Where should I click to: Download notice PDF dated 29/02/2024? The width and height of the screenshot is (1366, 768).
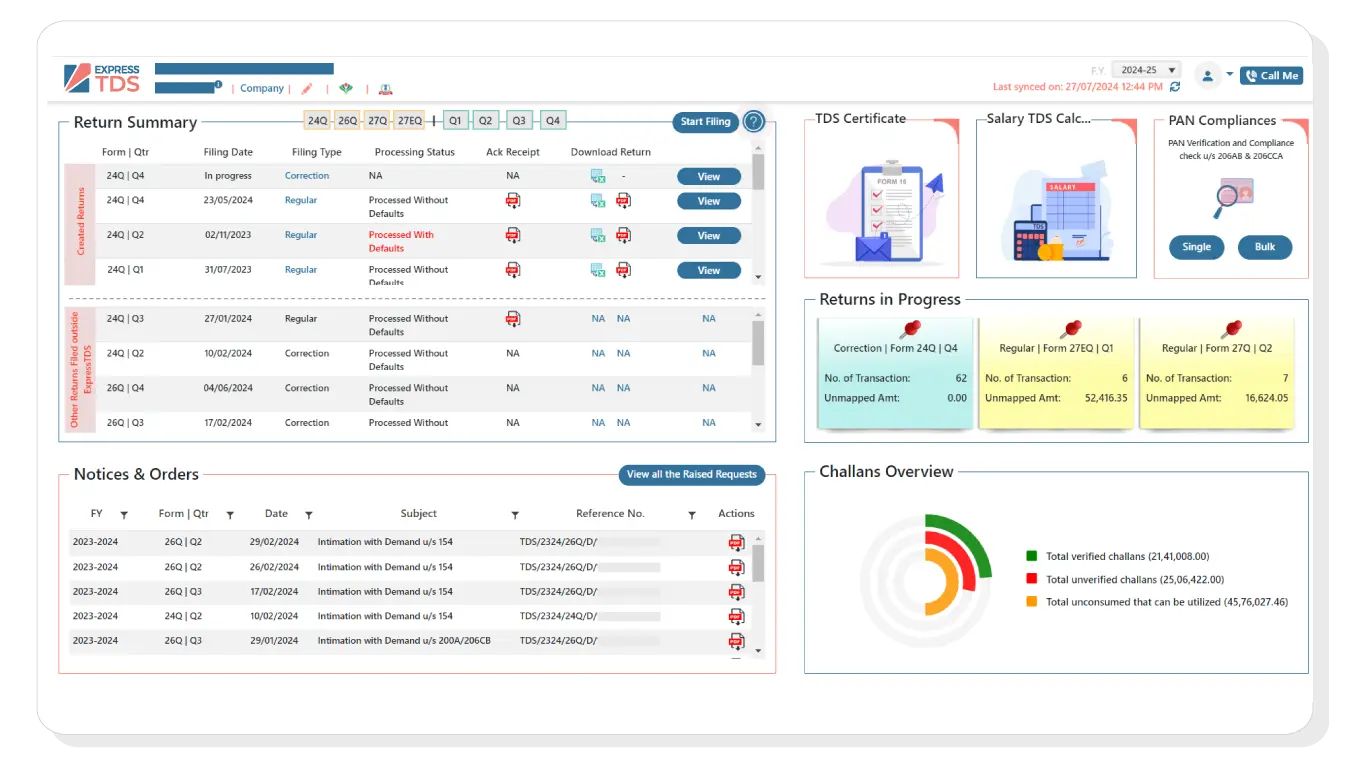pos(736,542)
